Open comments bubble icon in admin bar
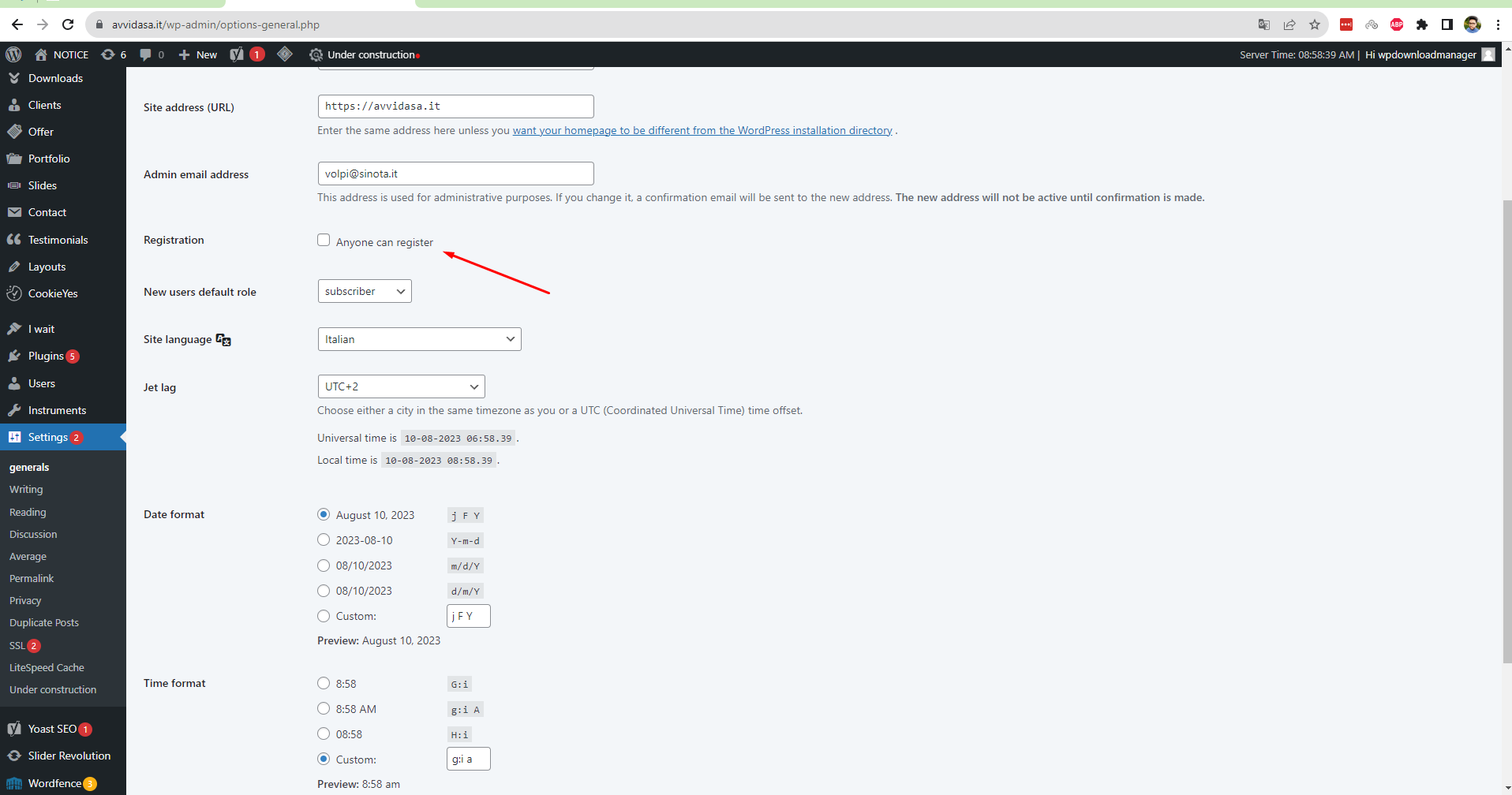Viewport: 1512px width, 795px height. click(x=145, y=54)
